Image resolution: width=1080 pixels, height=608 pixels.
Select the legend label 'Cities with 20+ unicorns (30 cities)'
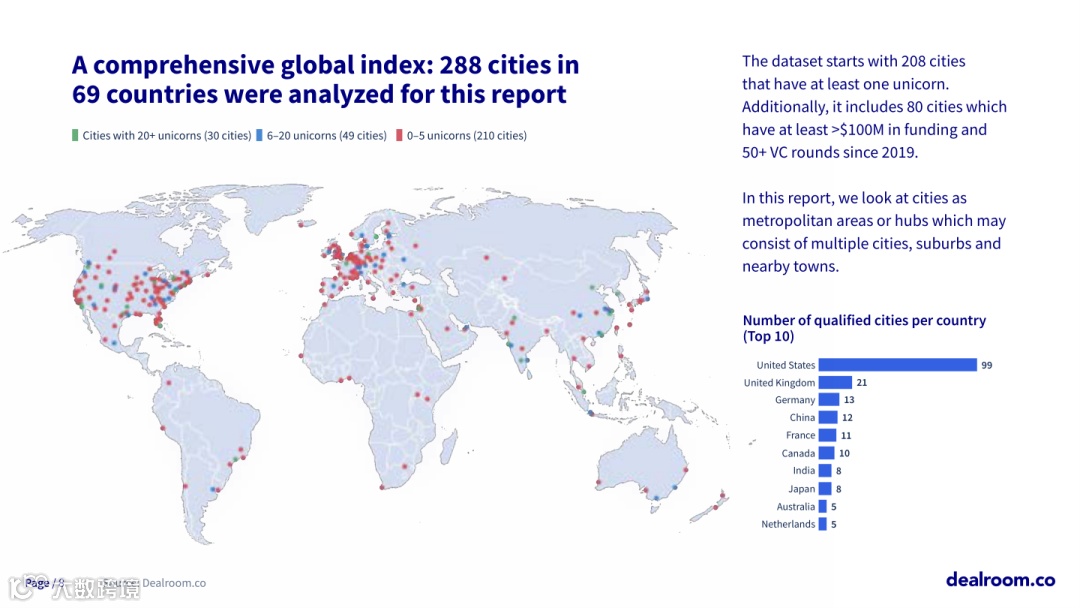click(167, 136)
